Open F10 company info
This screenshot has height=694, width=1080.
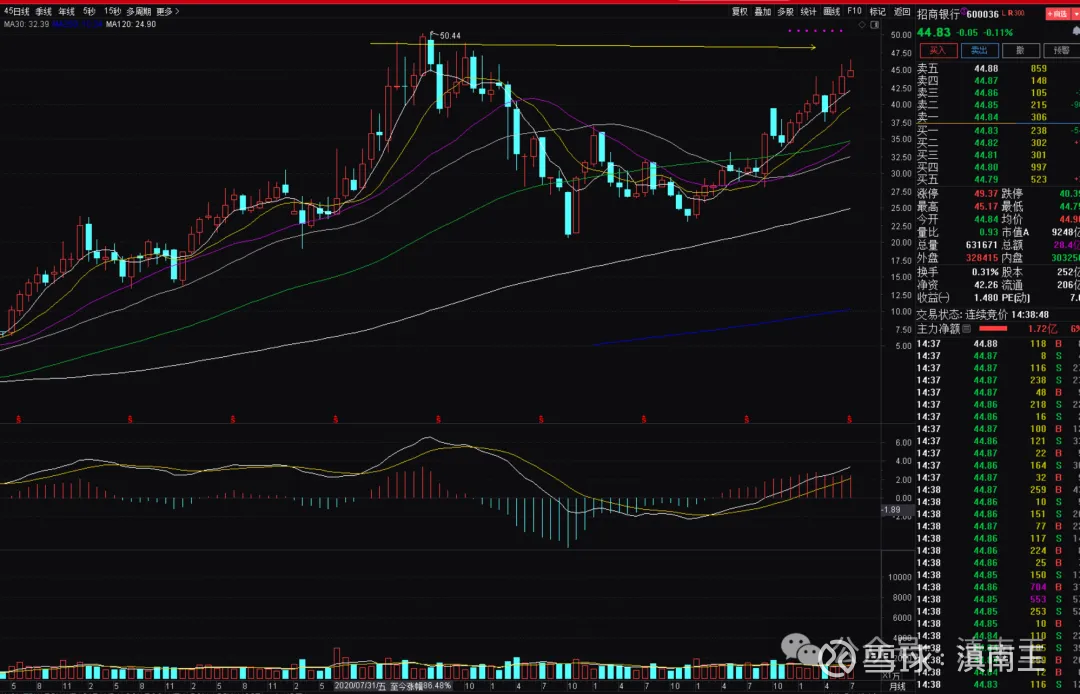(854, 12)
